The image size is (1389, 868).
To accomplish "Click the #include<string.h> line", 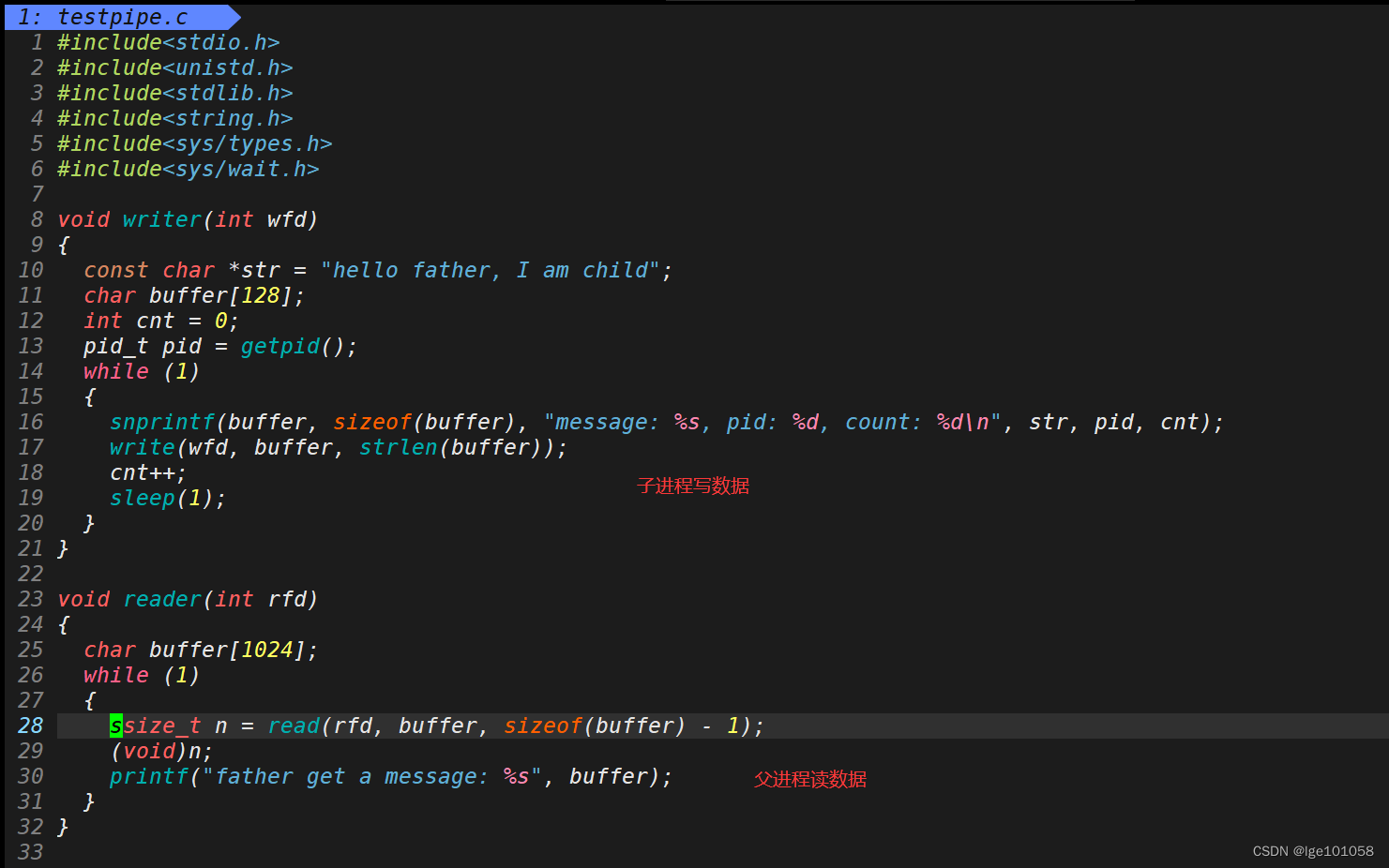I will click(x=175, y=119).
